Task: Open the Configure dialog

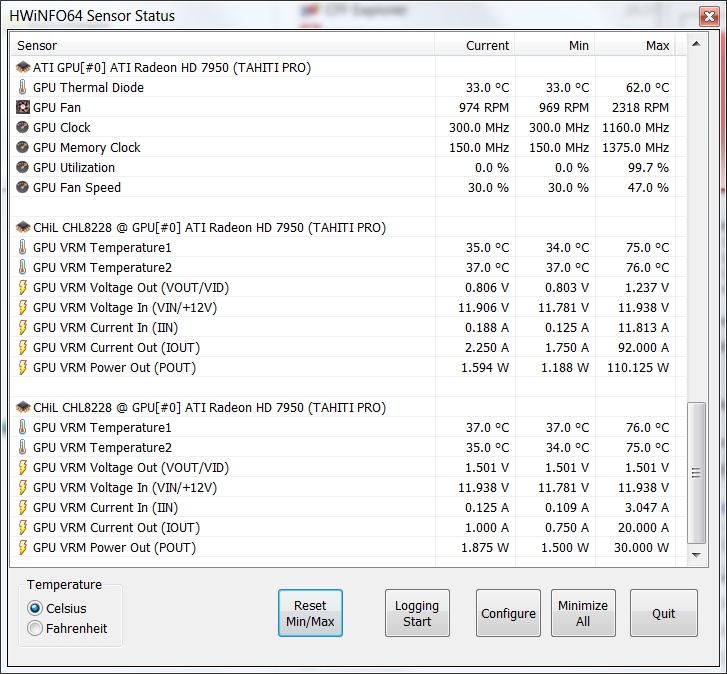Action: click(x=508, y=613)
